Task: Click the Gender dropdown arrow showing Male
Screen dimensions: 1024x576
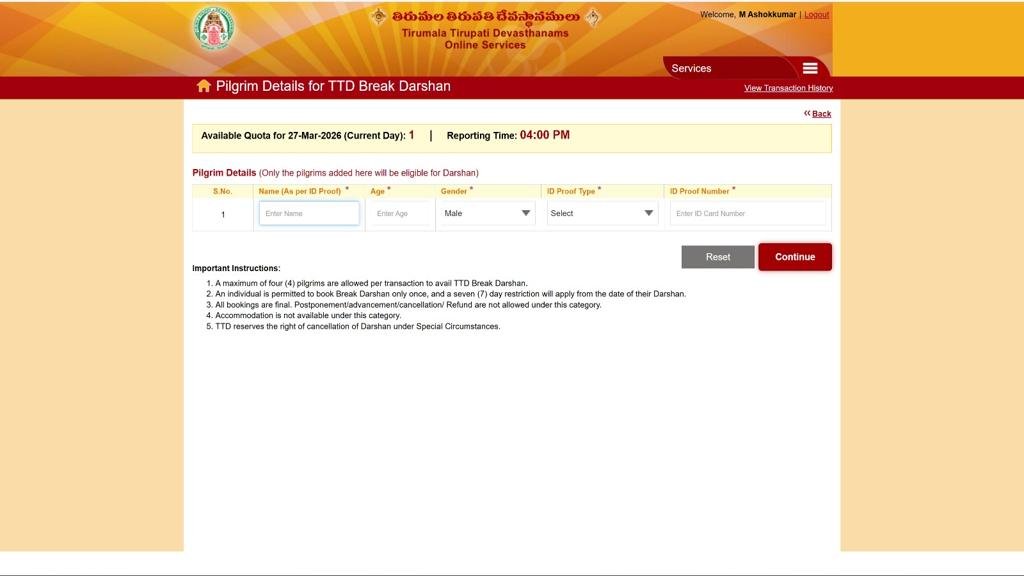Action: coord(525,213)
